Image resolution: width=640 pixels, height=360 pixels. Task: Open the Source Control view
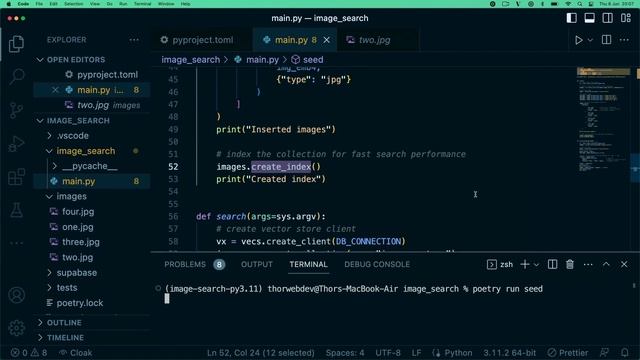(x=16, y=110)
